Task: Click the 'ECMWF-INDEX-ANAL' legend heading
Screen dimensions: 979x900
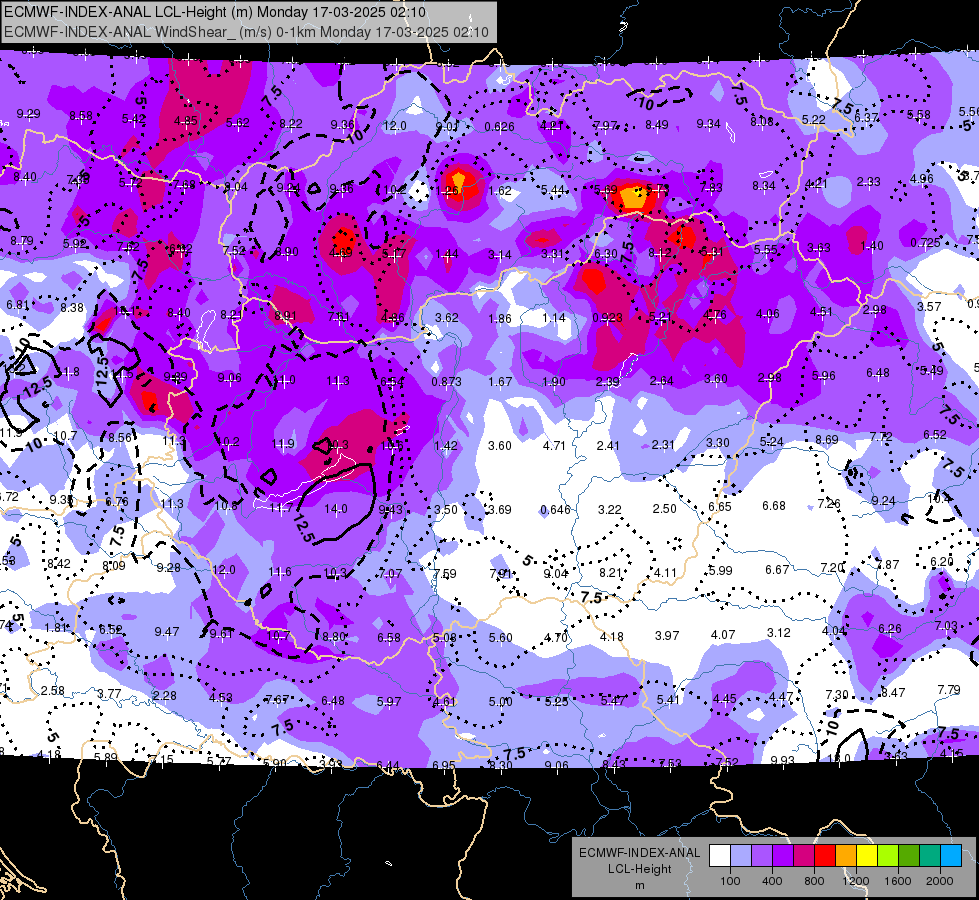Action: click(639, 853)
